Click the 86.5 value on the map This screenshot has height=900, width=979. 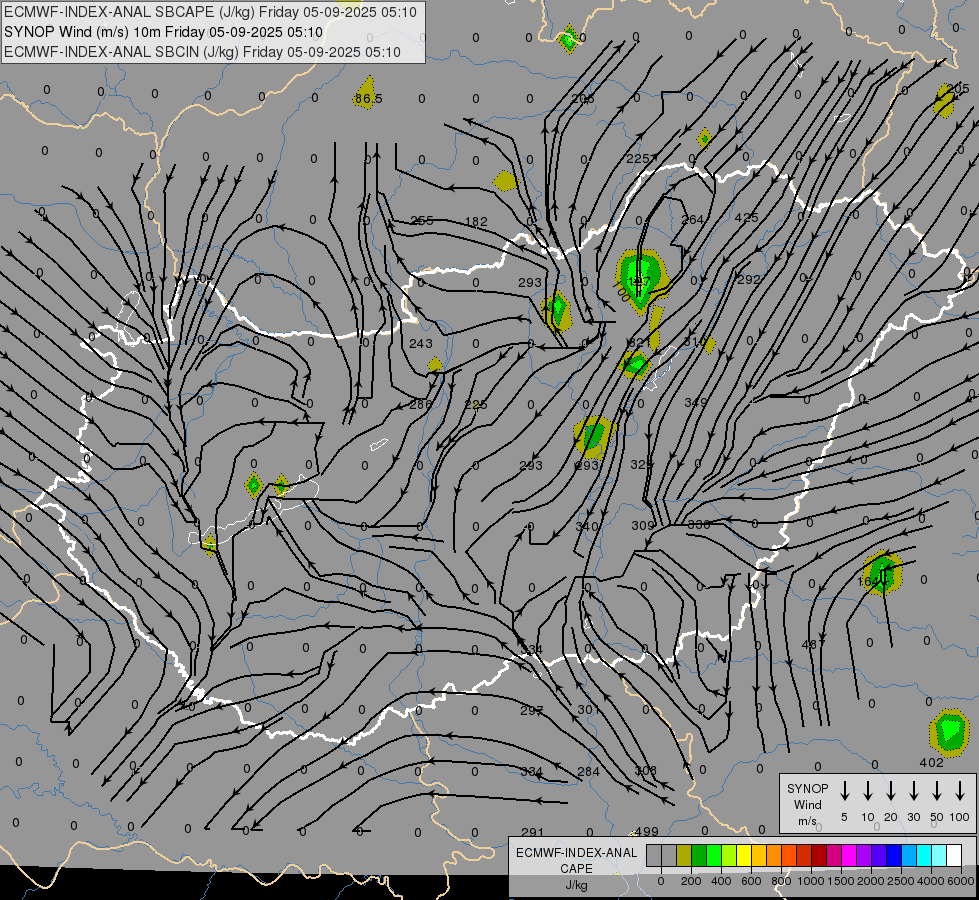click(368, 99)
